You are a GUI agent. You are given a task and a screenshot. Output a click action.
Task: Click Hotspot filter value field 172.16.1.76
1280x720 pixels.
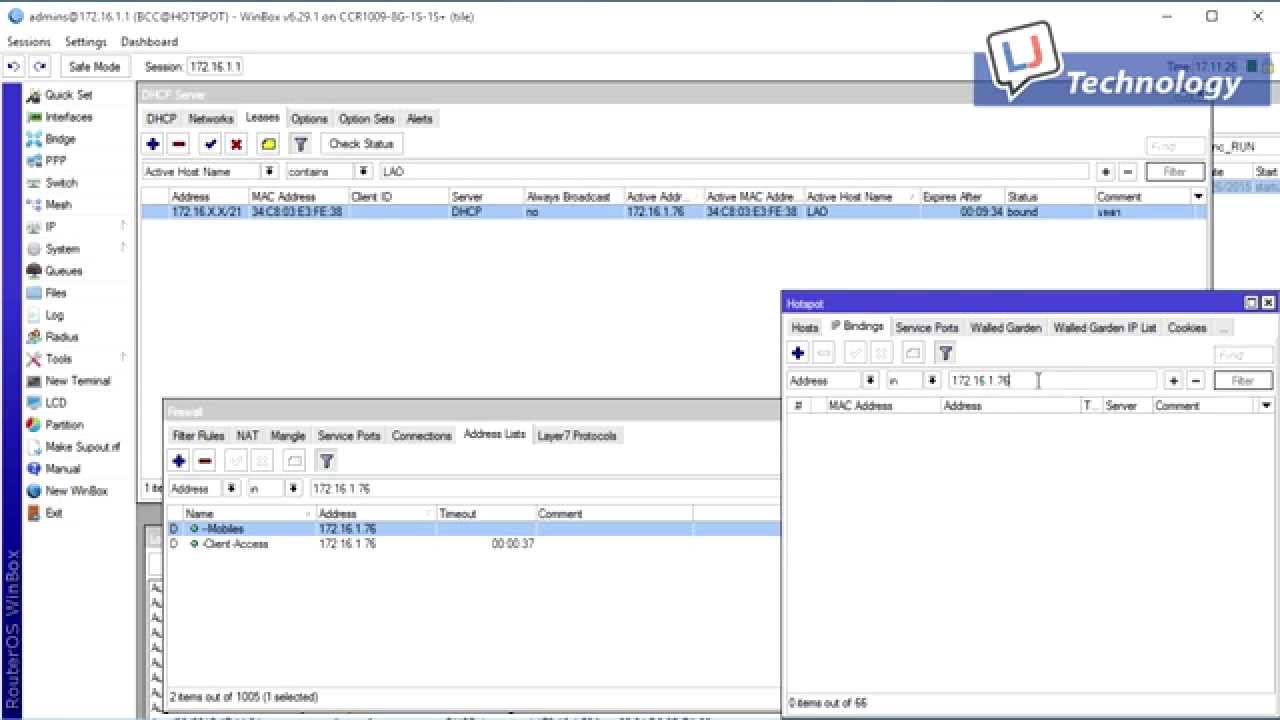[1052, 381]
